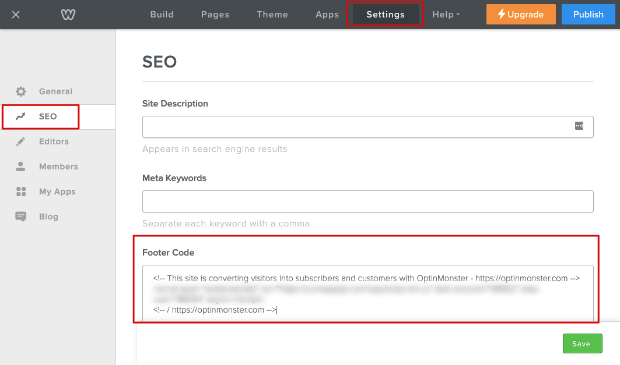Click the Editors pencil icon
The width and height of the screenshot is (620, 365).
click(x=21, y=141)
